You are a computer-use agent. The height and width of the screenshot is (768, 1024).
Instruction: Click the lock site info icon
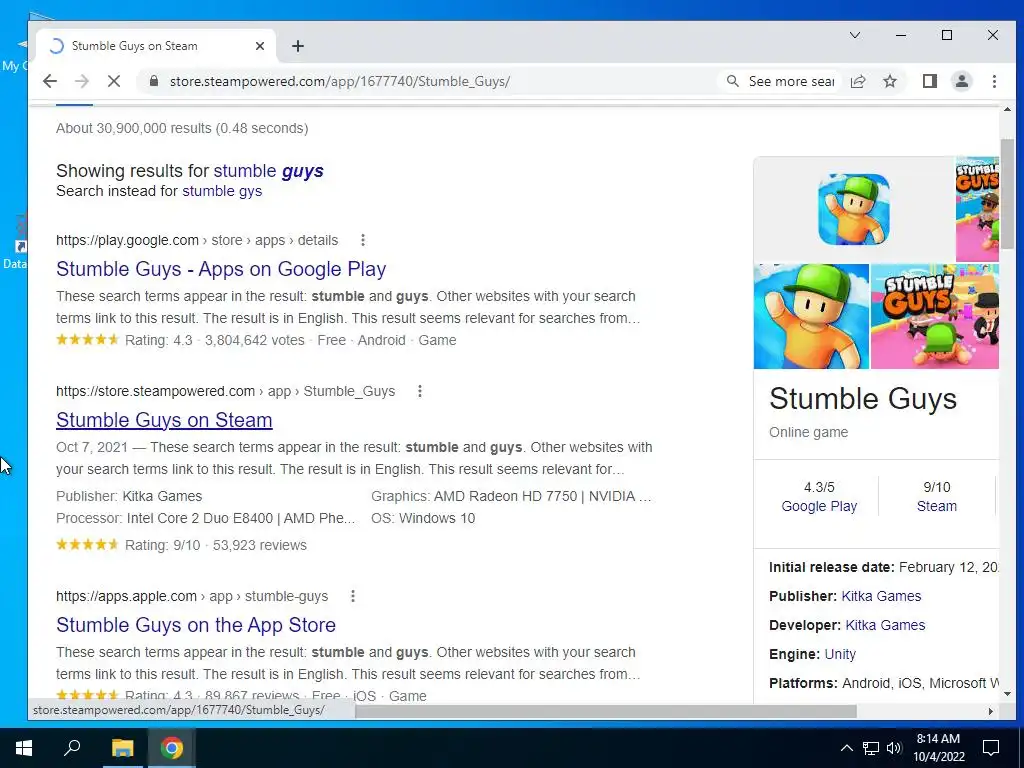tap(153, 81)
